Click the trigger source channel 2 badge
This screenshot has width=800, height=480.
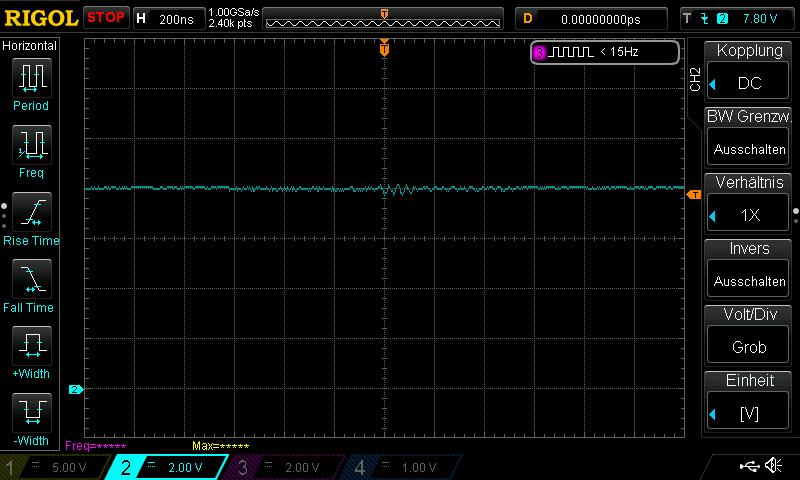tap(722, 19)
